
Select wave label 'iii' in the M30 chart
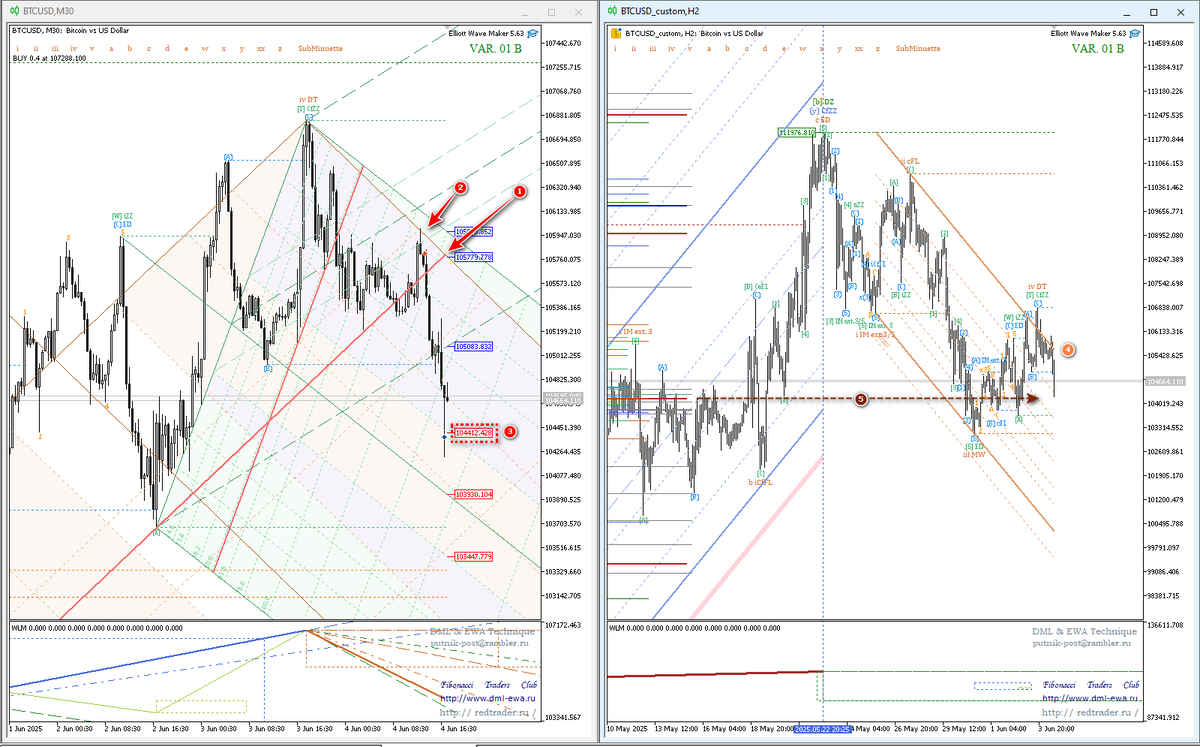(54, 48)
